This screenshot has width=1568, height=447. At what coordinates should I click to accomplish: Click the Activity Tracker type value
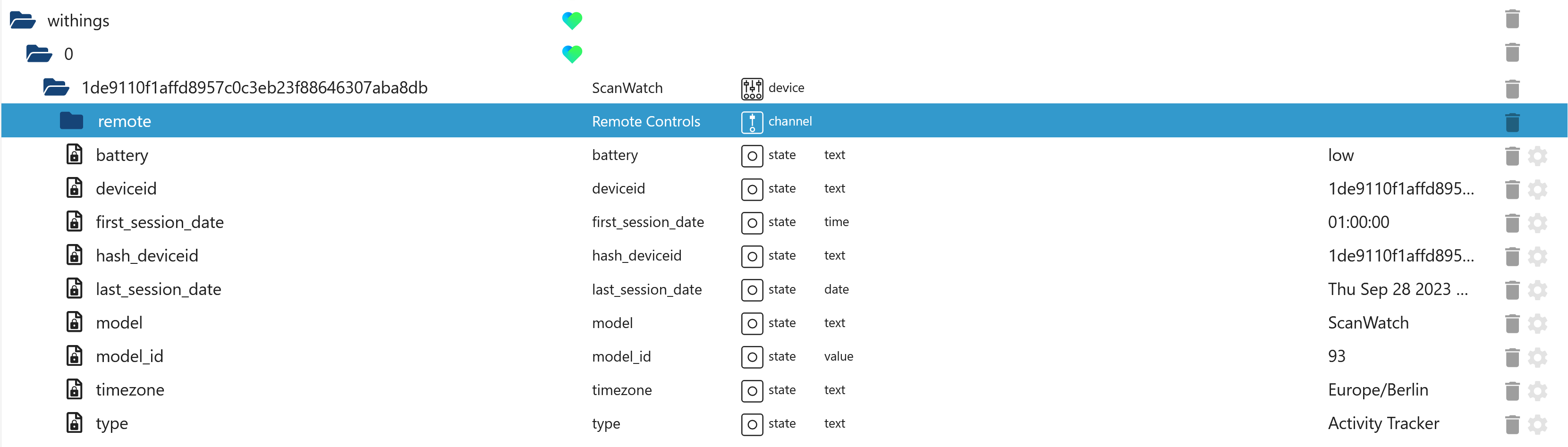click(x=1383, y=424)
